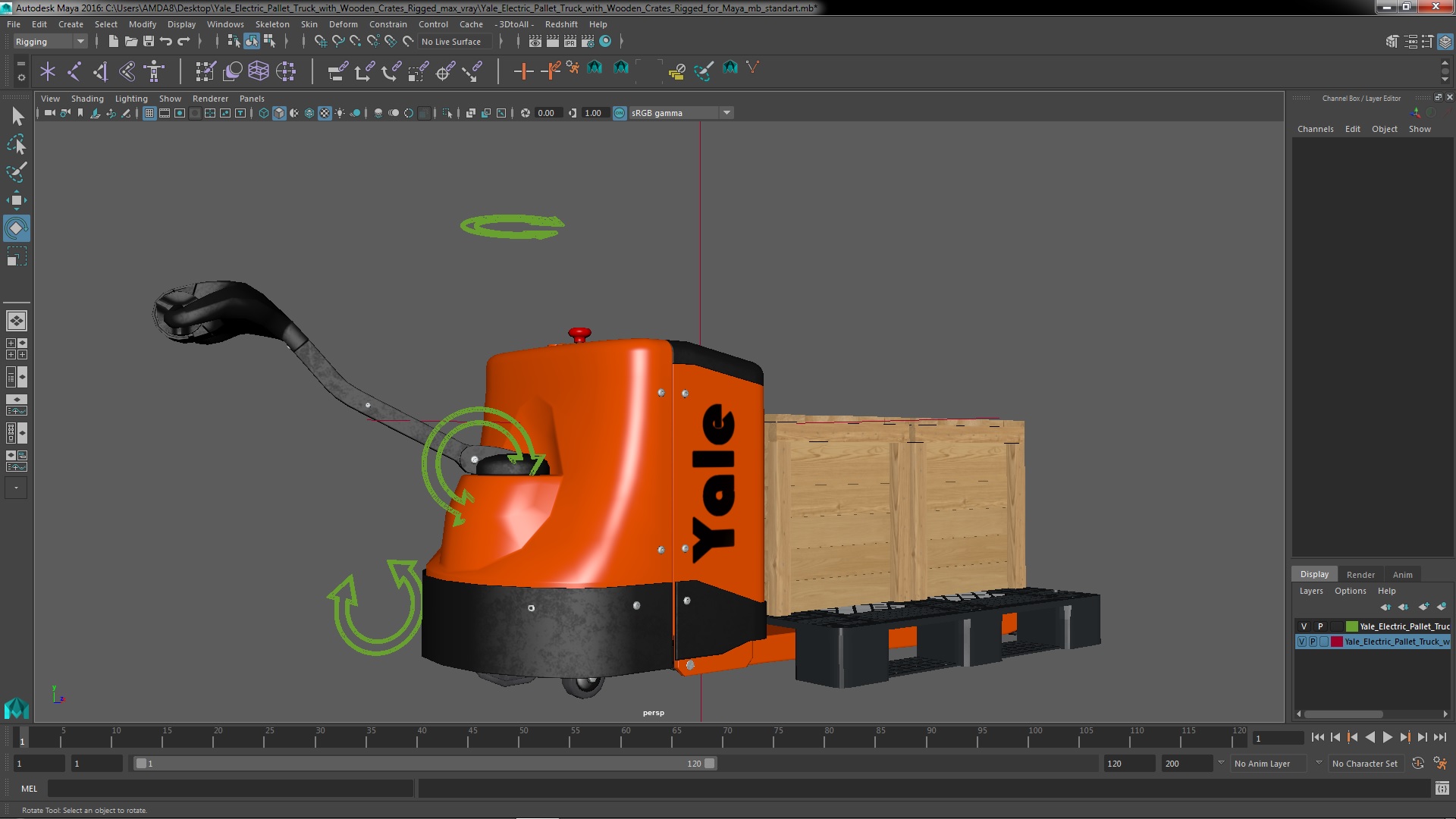Open shelf tab selector above gear
Screen dimensions: 1456x819
[x=20, y=64]
